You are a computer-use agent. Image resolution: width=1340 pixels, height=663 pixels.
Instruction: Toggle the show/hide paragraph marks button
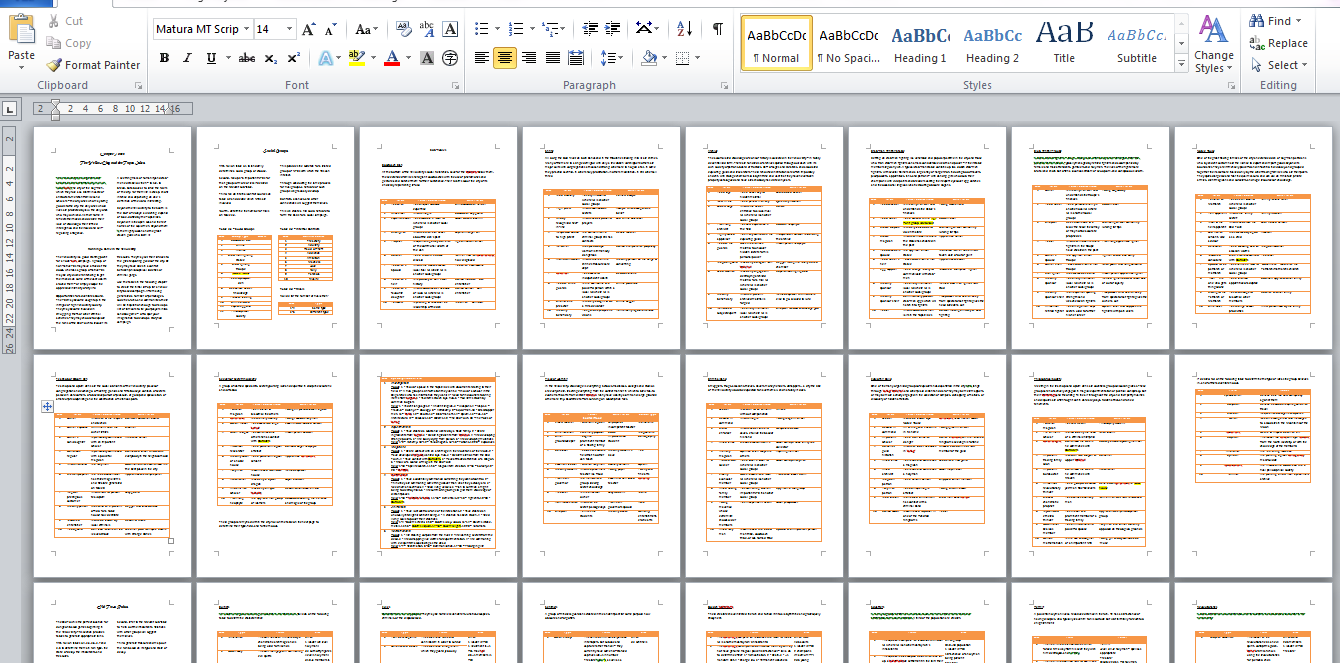[718, 29]
